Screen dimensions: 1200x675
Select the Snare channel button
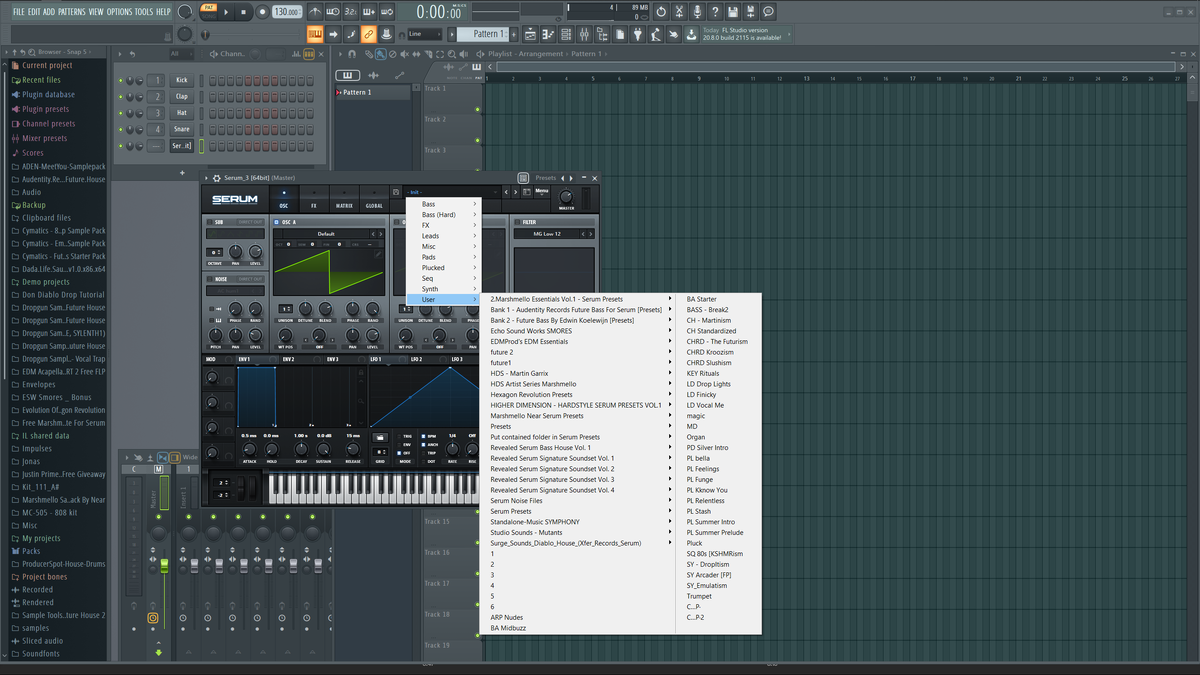coord(181,129)
